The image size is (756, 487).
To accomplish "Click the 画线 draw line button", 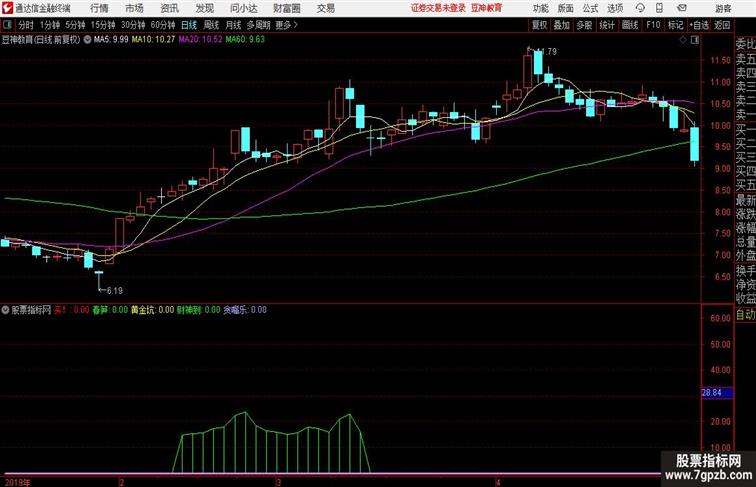I will 630,25.
